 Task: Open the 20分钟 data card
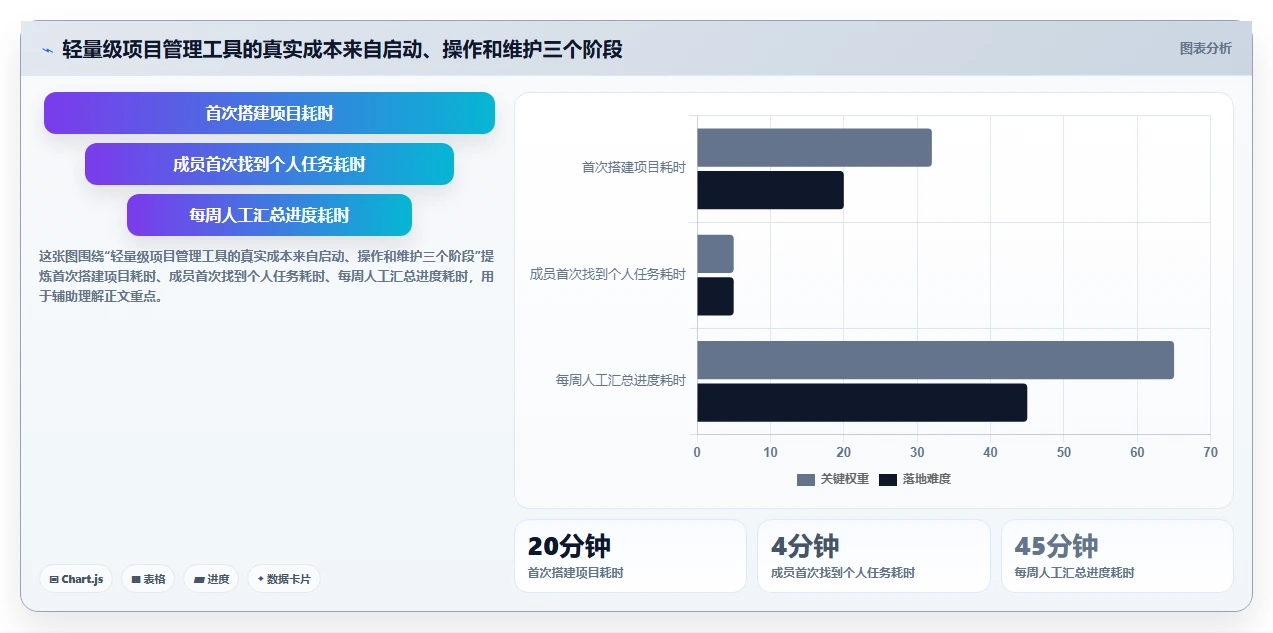coord(630,556)
